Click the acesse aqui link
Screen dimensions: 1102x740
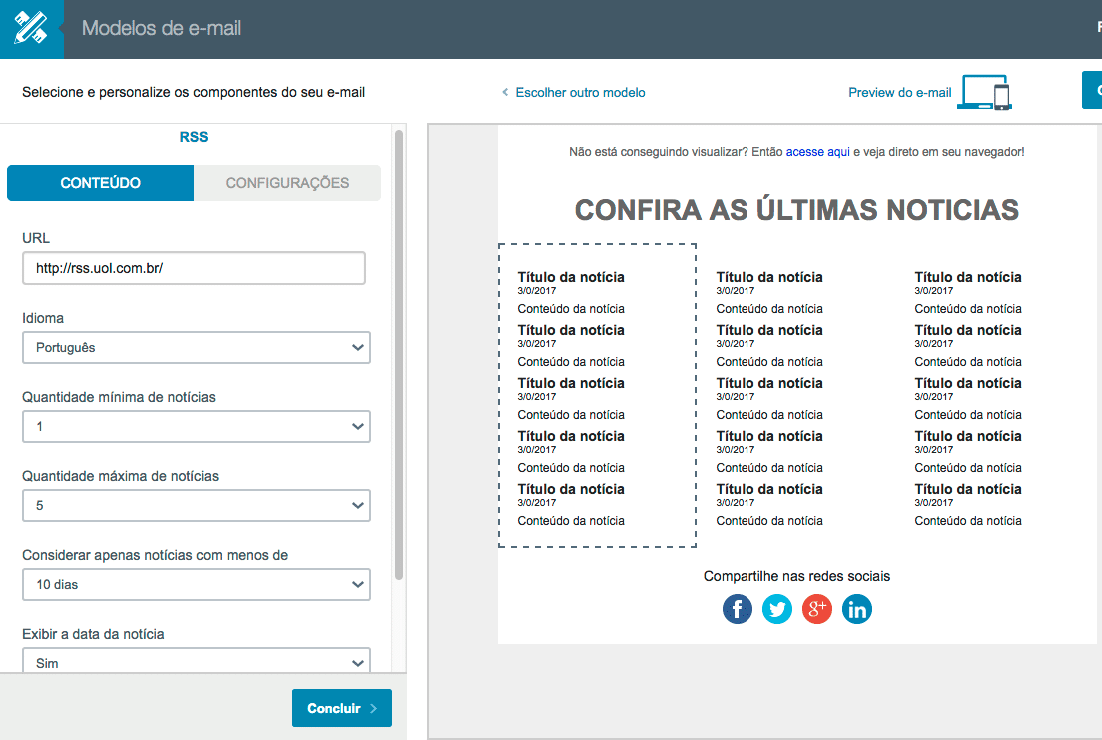817,152
